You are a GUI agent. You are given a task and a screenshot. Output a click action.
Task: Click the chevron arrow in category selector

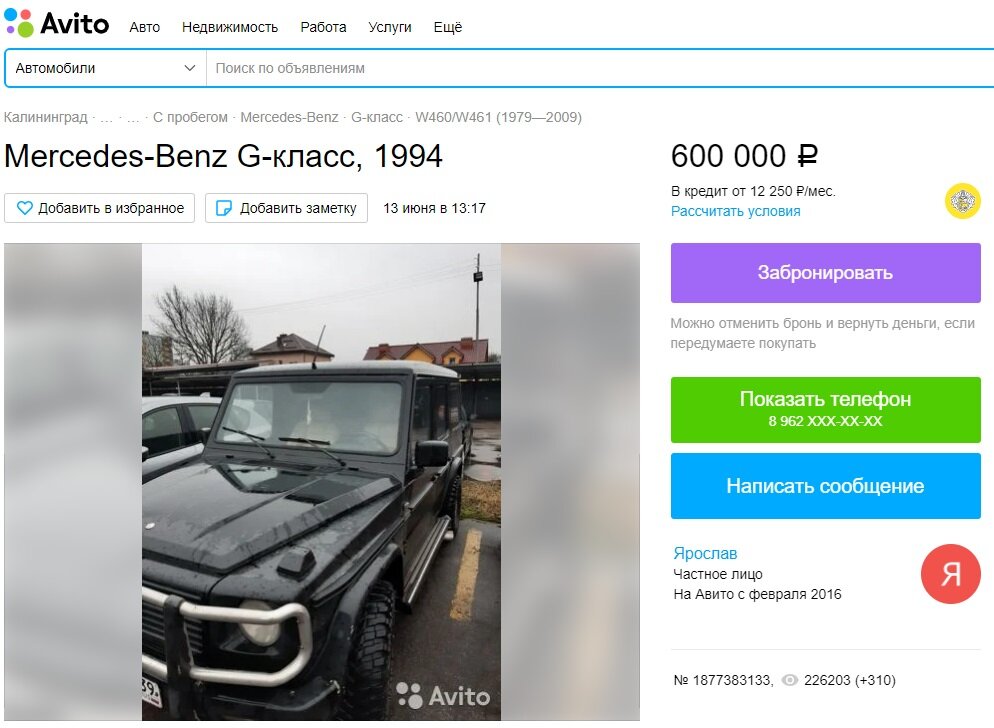tap(189, 68)
